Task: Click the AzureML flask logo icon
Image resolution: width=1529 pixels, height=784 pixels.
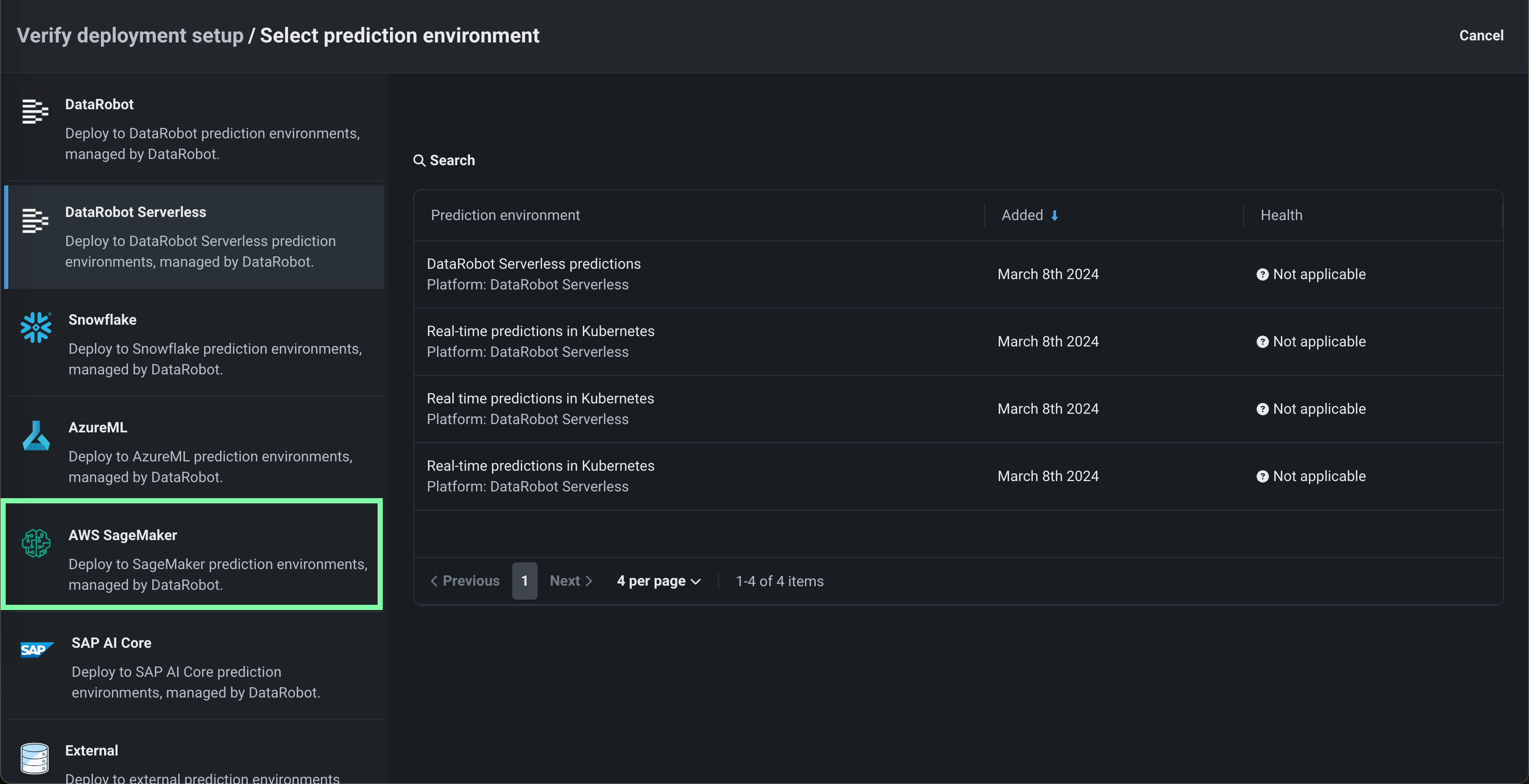Action: tap(36, 435)
